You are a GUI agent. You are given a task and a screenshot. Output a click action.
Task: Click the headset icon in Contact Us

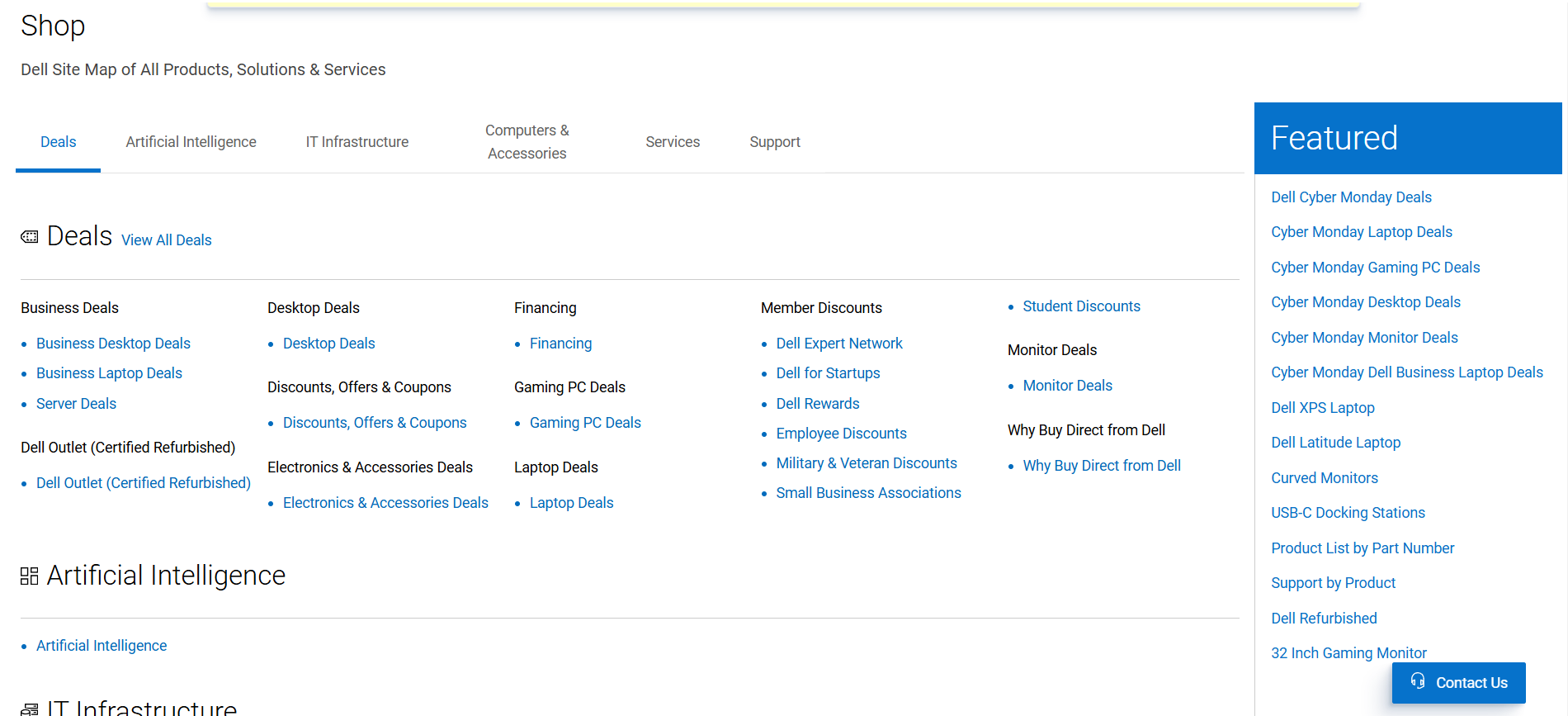pos(1418,681)
